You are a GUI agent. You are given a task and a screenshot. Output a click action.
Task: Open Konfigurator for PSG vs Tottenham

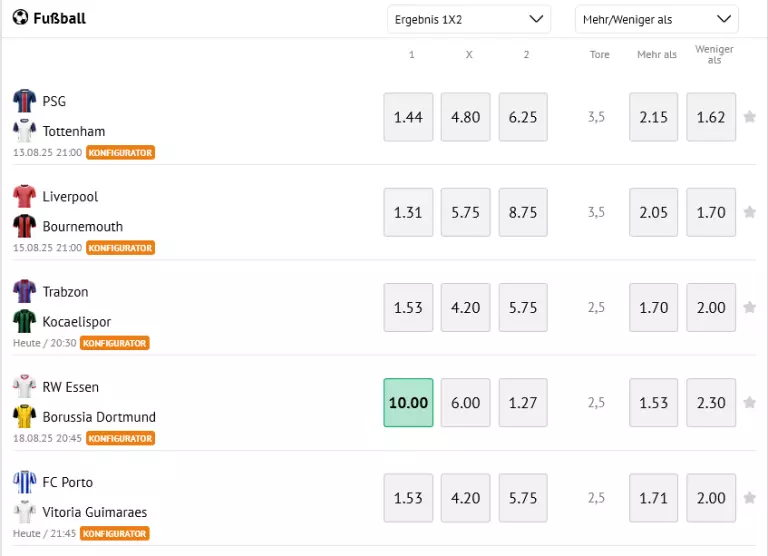120,152
